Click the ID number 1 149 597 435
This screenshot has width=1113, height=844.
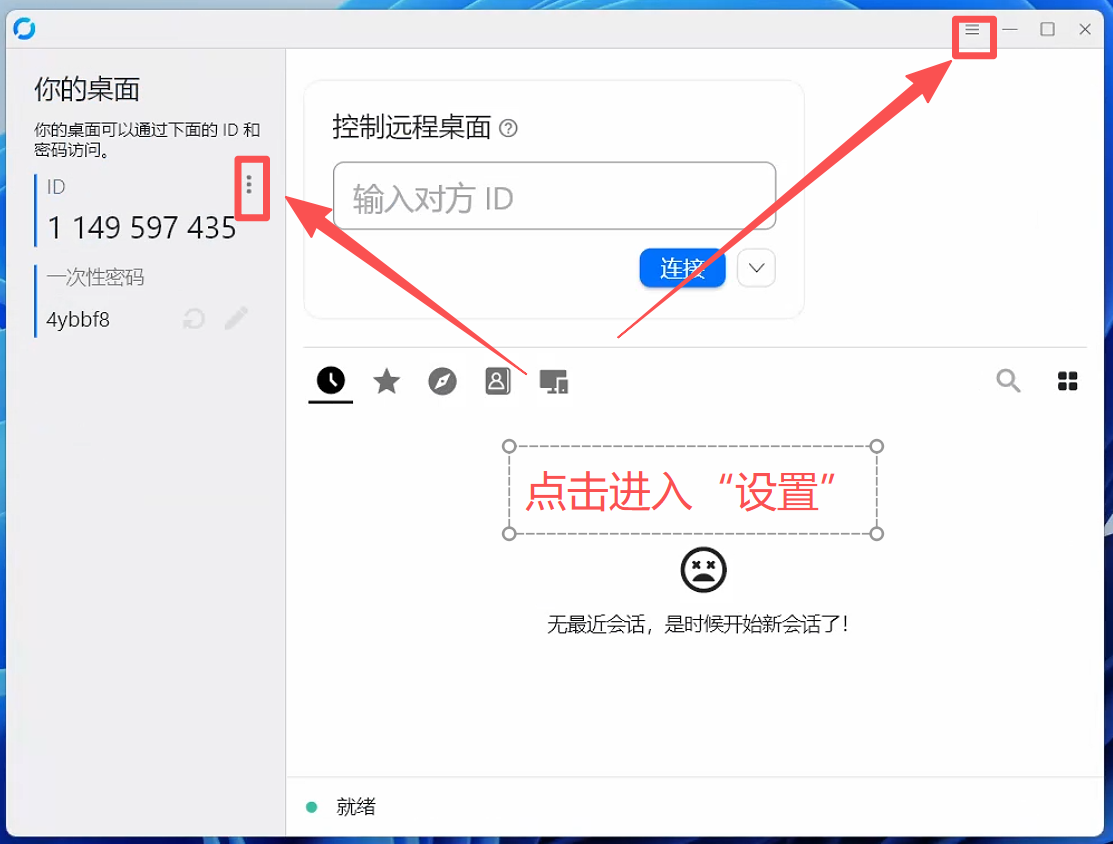coord(141,228)
